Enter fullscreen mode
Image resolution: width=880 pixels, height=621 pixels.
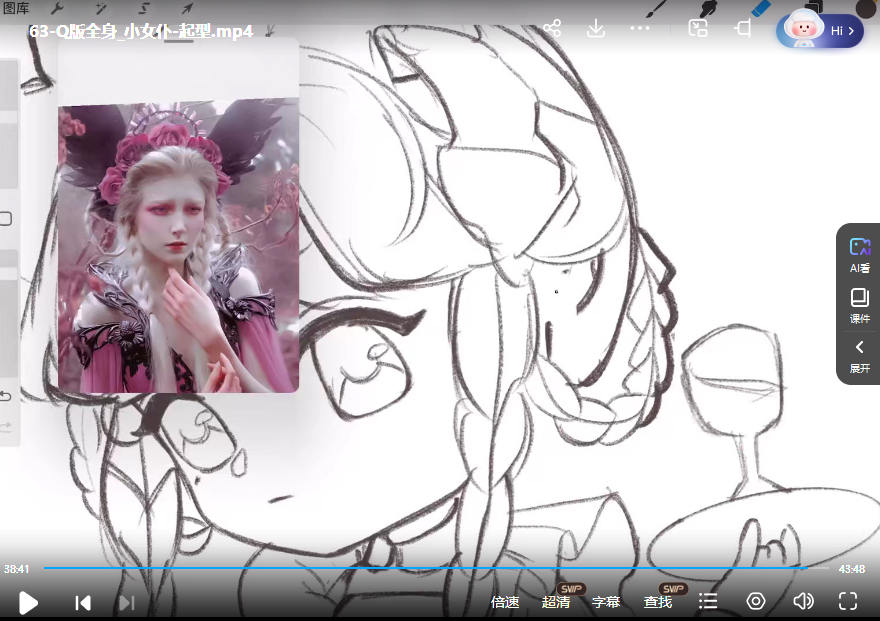(x=848, y=601)
